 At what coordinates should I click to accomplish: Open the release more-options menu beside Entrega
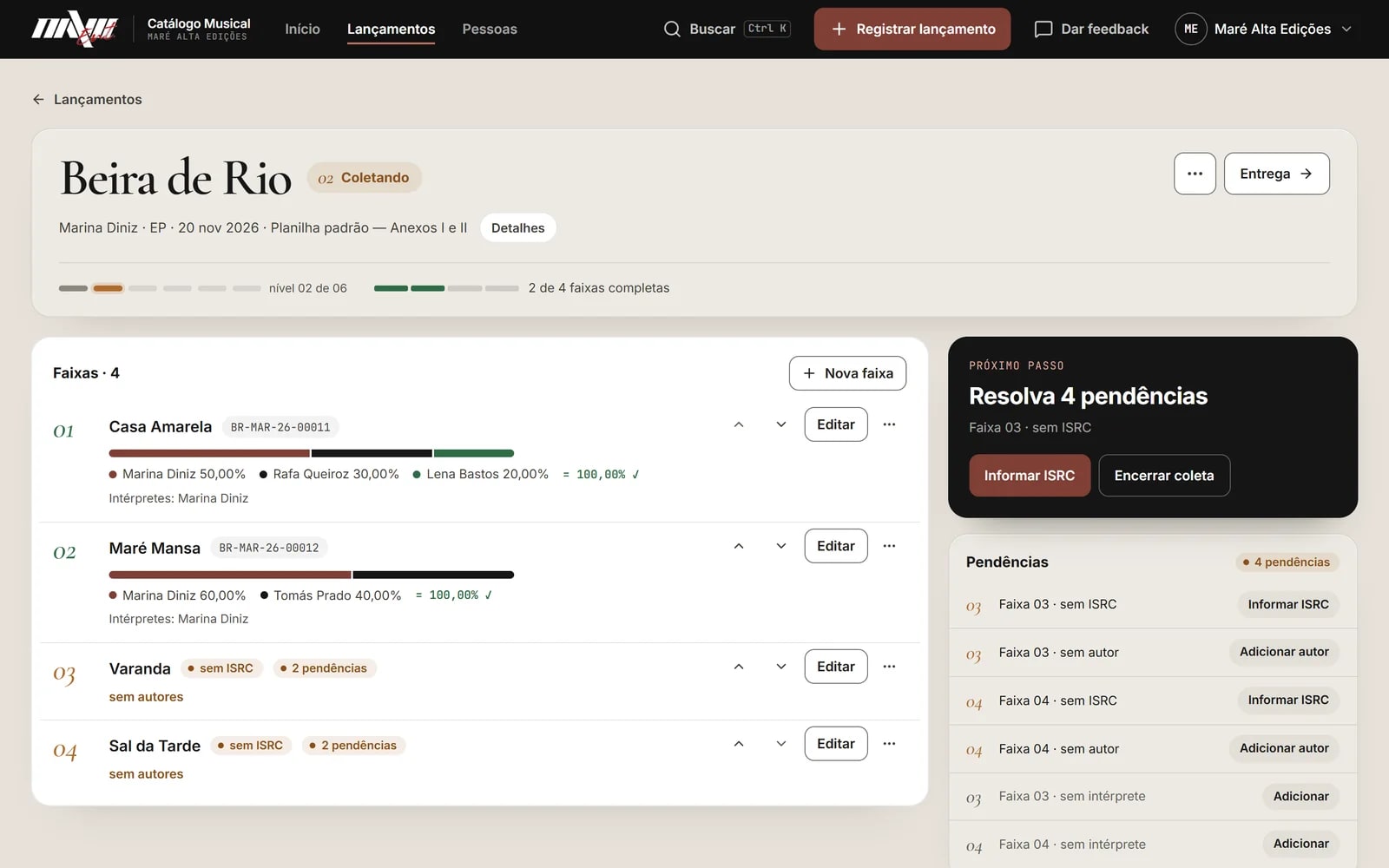tap(1195, 174)
